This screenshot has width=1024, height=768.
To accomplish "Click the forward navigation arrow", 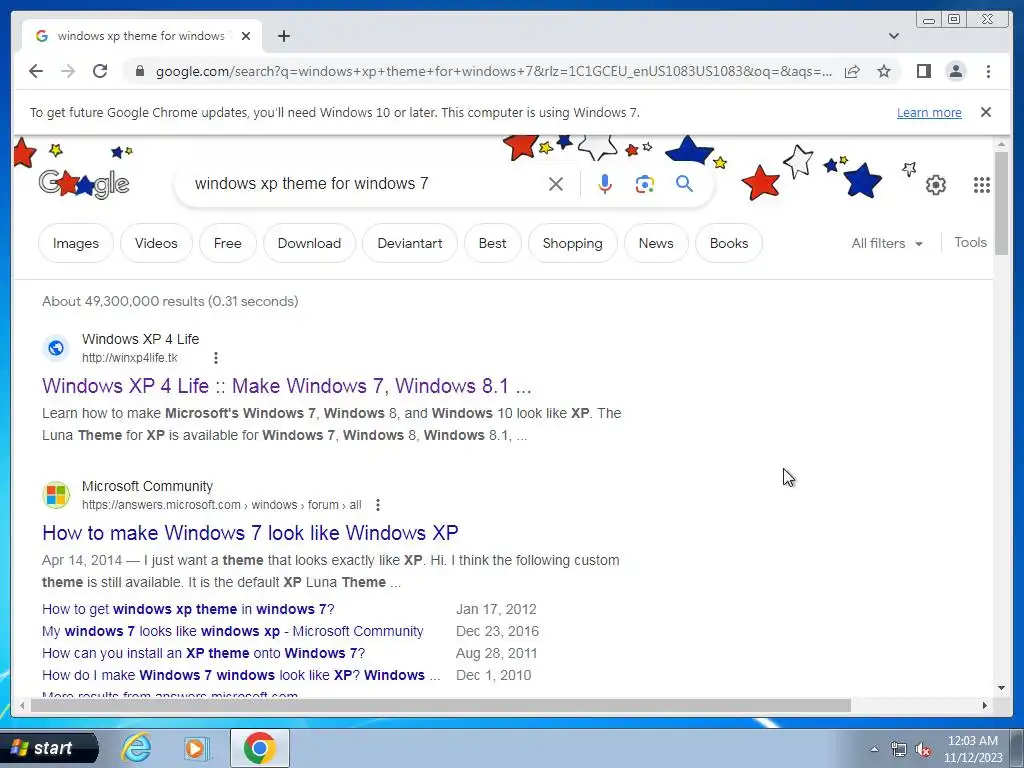I will [68, 71].
